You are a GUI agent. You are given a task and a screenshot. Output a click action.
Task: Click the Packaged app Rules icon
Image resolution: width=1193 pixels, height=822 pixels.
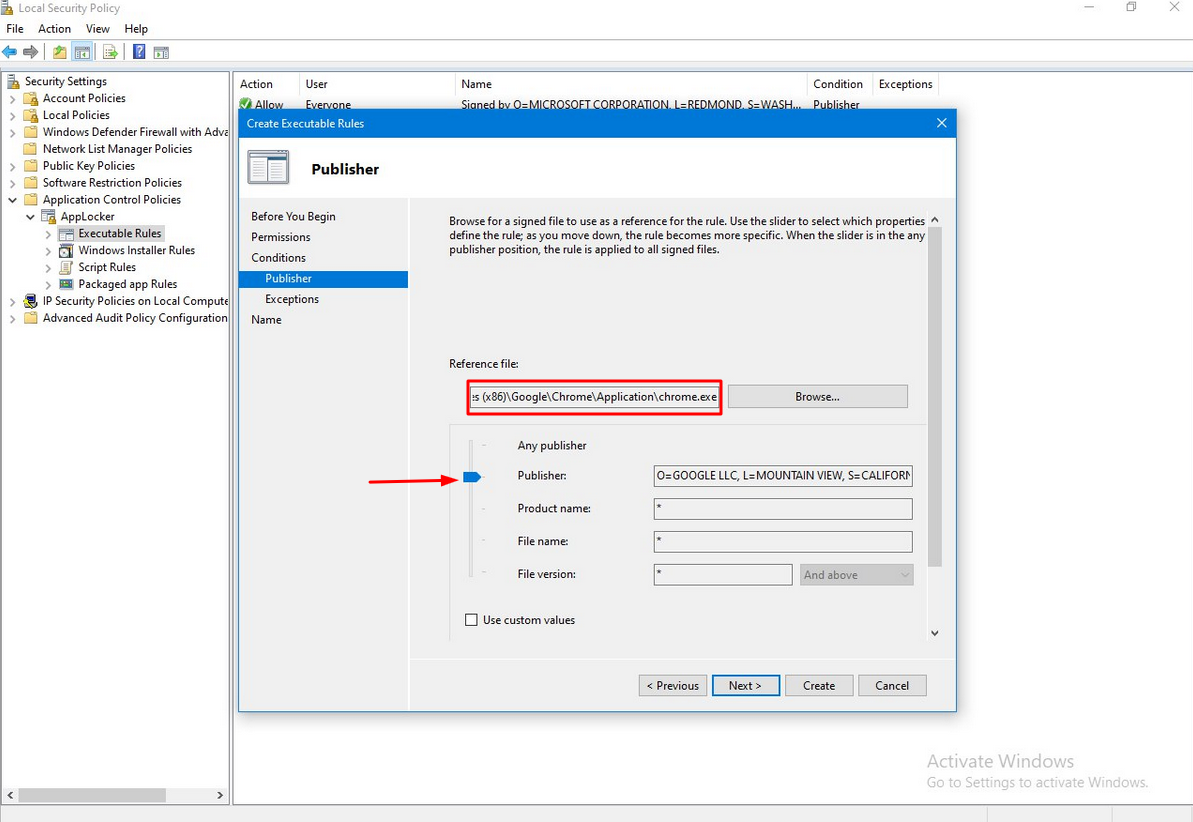[67, 284]
